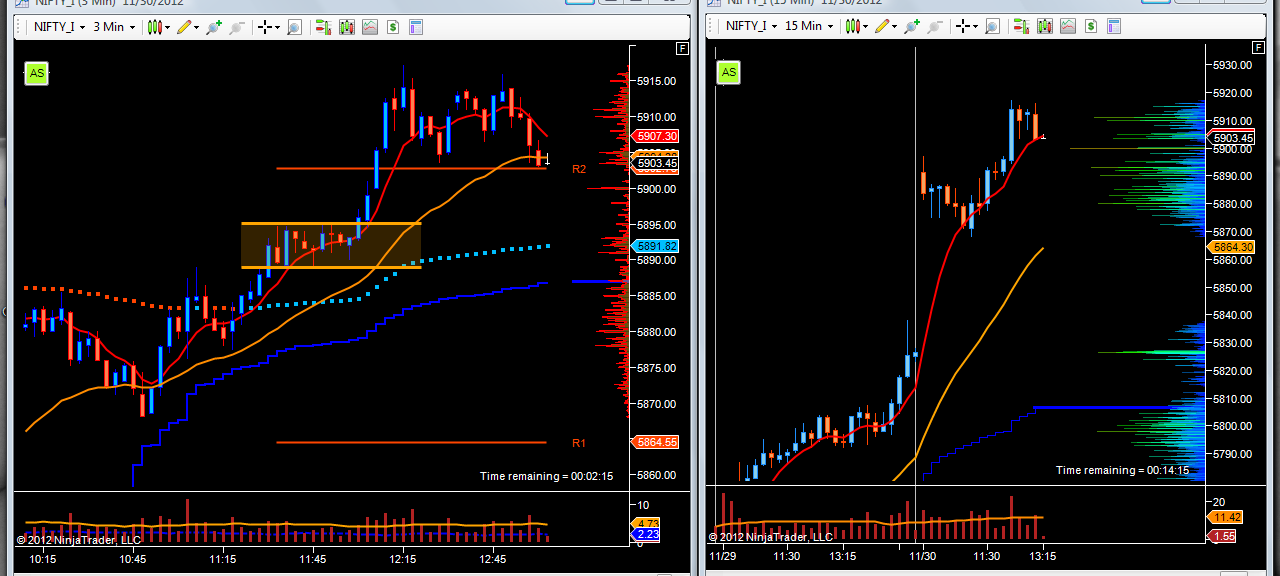Open Indicators dialog in 3 Min chart

coord(370,27)
